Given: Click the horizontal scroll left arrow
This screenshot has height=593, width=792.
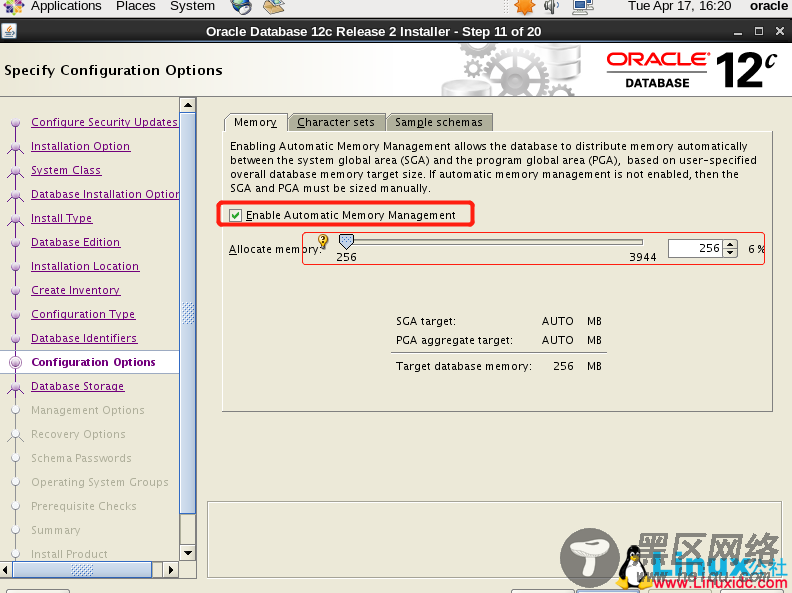Looking at the screenshot, I should (x=6, y=569).
